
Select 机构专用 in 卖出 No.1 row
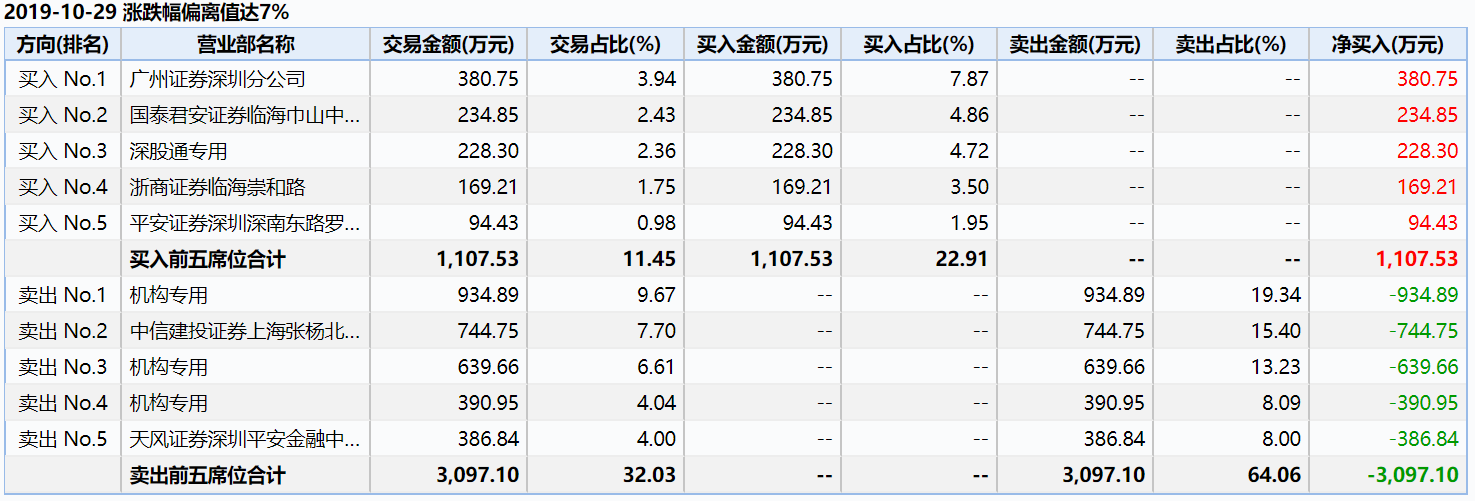pos(169,295)
